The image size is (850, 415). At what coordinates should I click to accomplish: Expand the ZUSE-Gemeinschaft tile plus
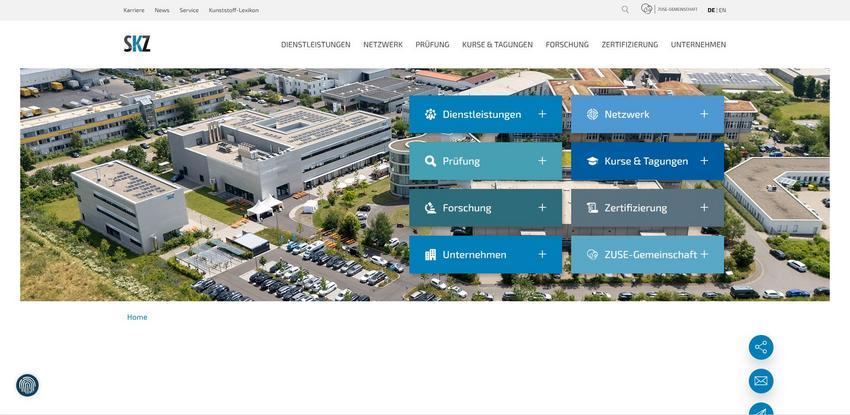(704, 254)
